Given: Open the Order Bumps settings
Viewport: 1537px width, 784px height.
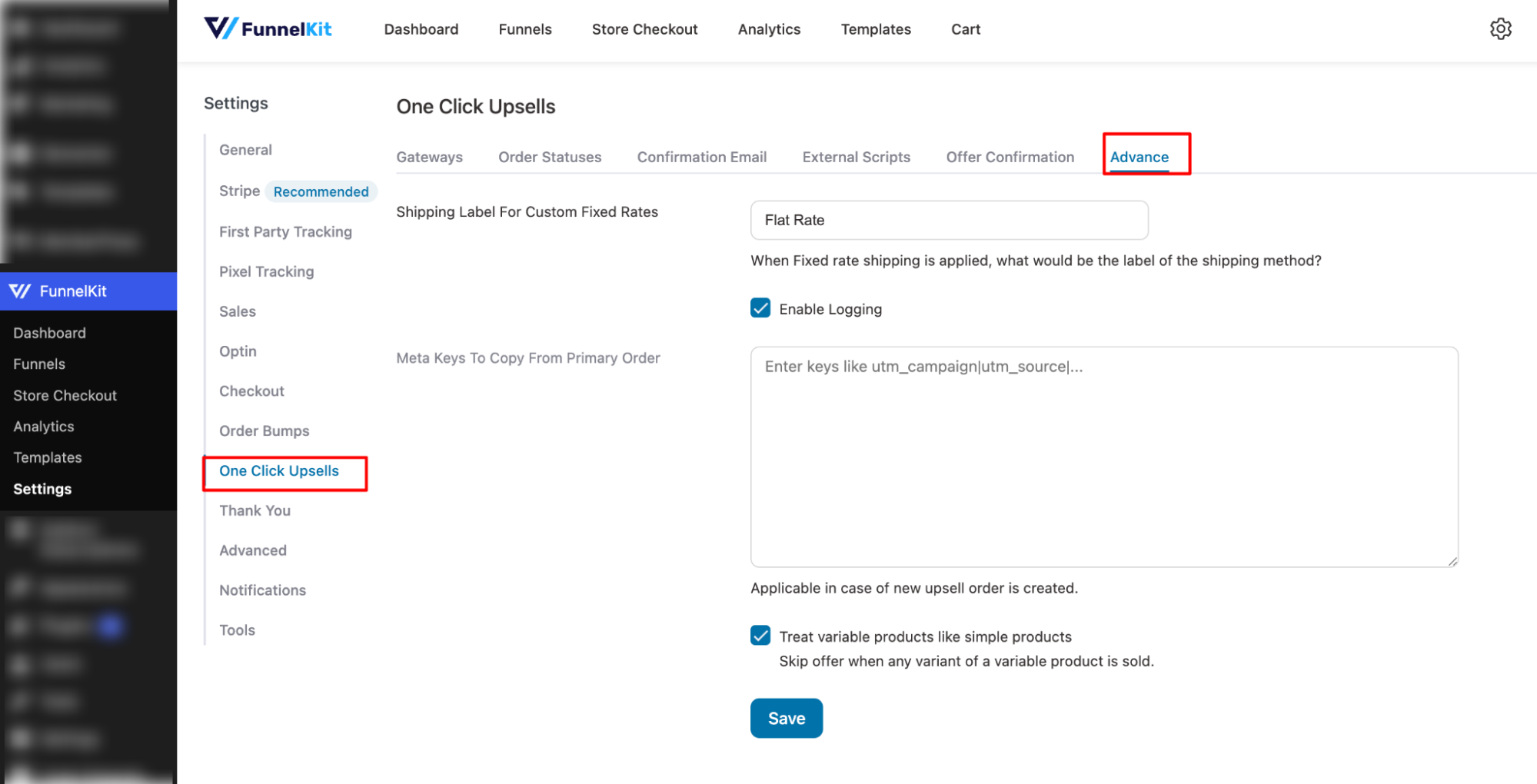Looking at the screenshot, I should 264,430.
